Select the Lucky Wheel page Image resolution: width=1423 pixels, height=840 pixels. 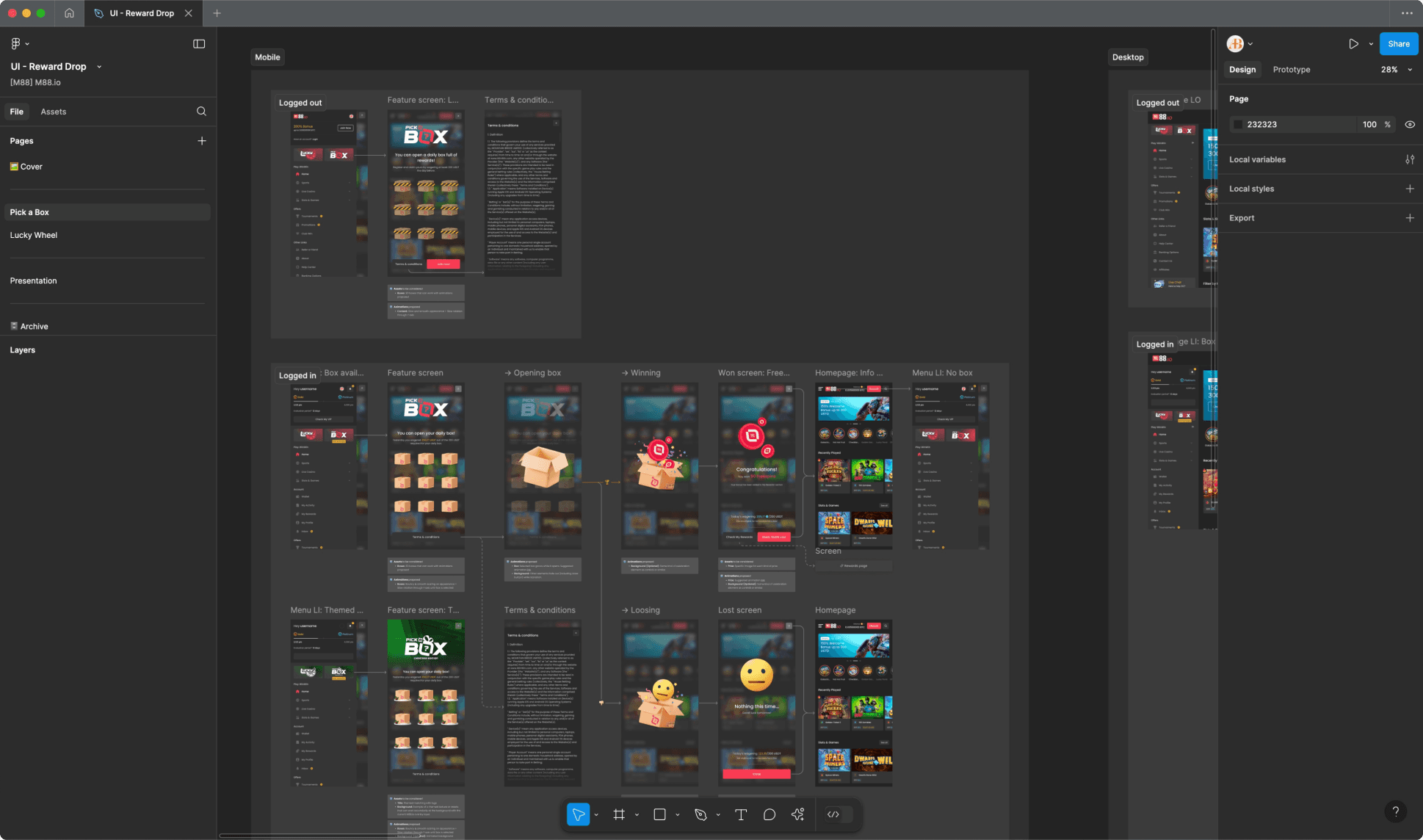point(34,234)
